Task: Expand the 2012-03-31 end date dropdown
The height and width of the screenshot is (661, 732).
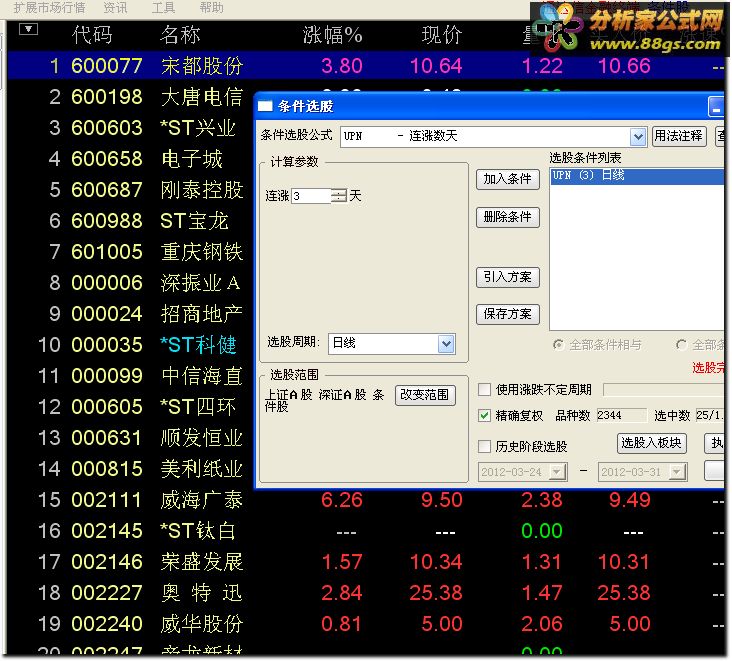Action: coord(677,472)
